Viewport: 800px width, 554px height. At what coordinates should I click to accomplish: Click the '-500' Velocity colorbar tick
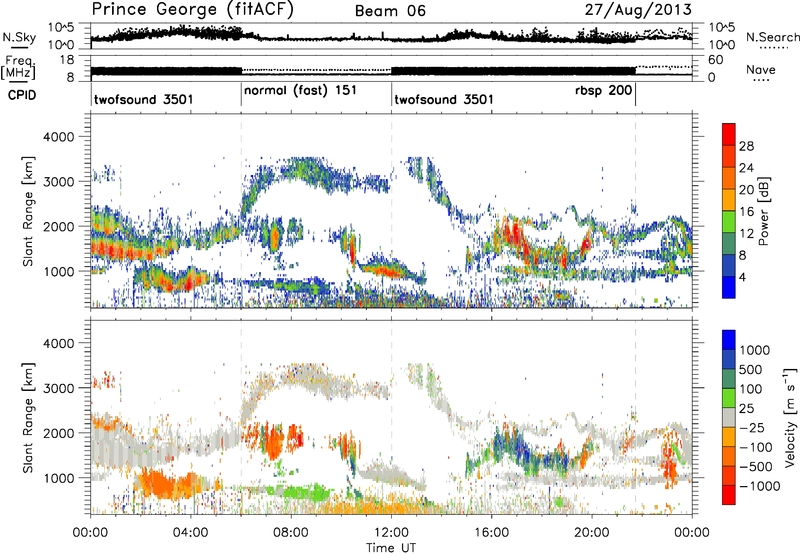tap(756, 466)
